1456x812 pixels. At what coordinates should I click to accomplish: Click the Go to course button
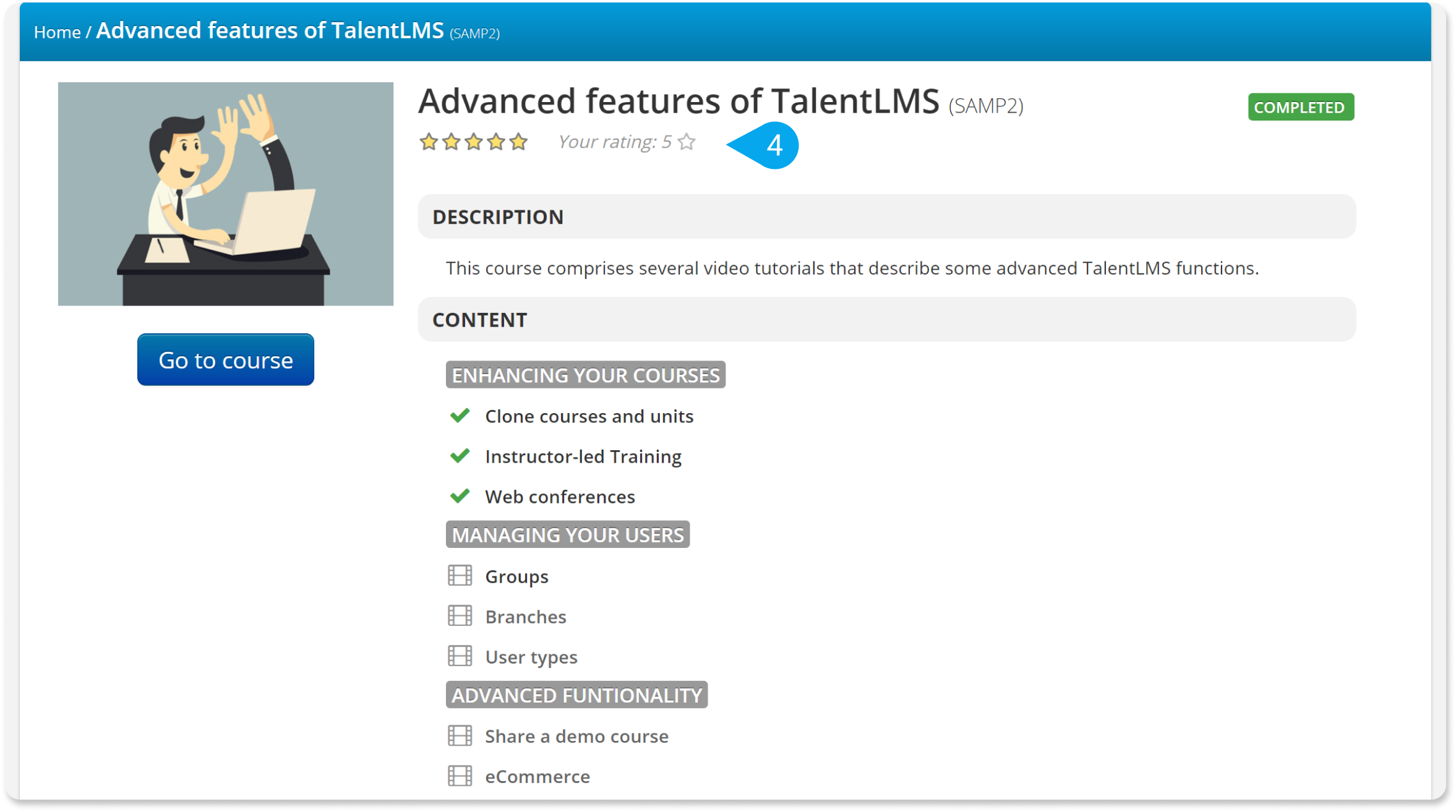click(225, 359)
